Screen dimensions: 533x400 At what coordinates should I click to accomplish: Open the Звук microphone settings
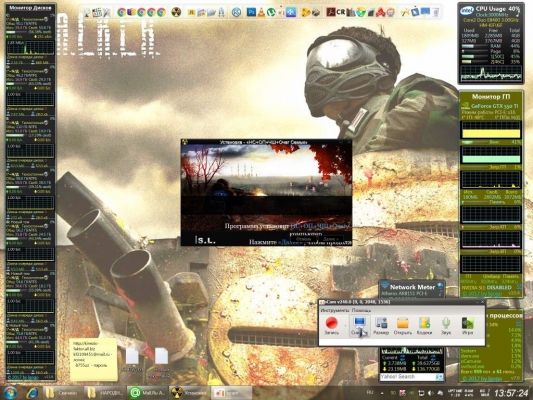(446, 325)
